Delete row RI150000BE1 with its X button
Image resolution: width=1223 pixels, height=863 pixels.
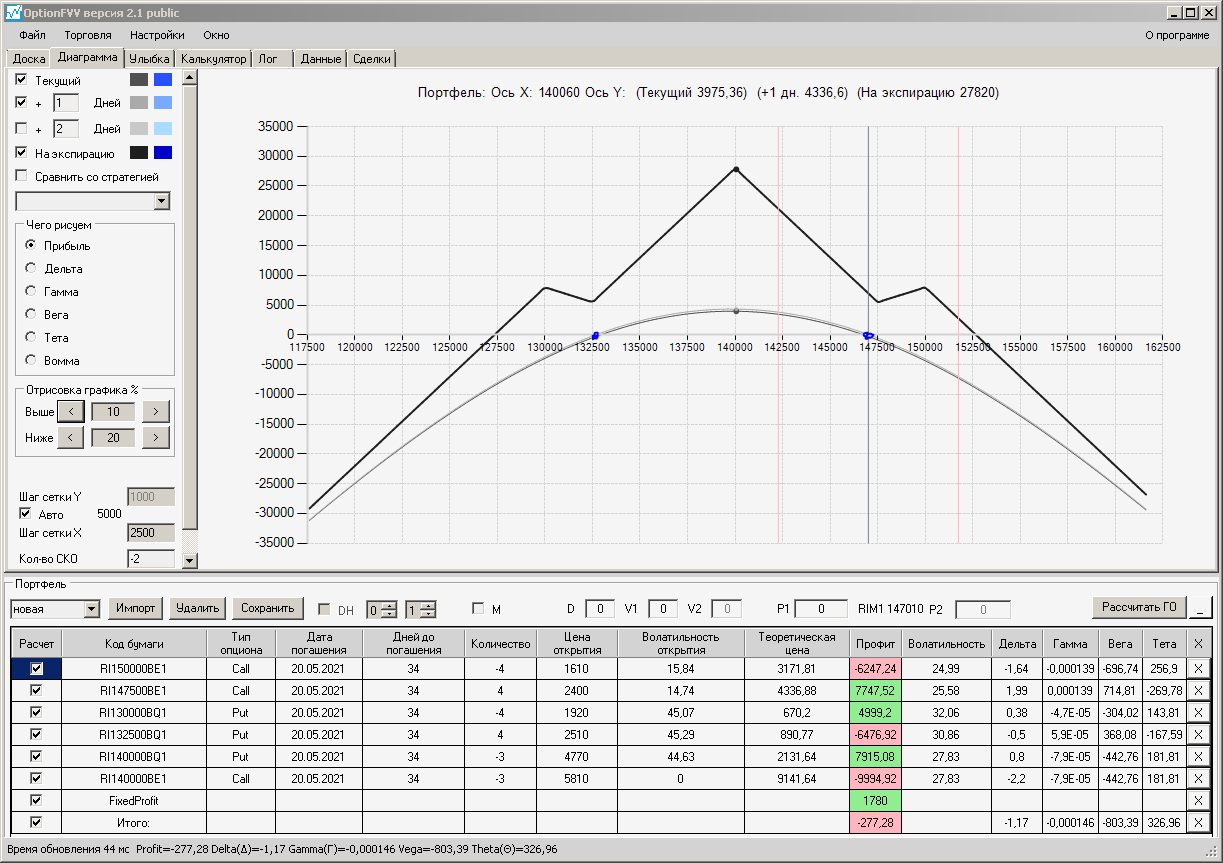click(x=1198, y=669)
